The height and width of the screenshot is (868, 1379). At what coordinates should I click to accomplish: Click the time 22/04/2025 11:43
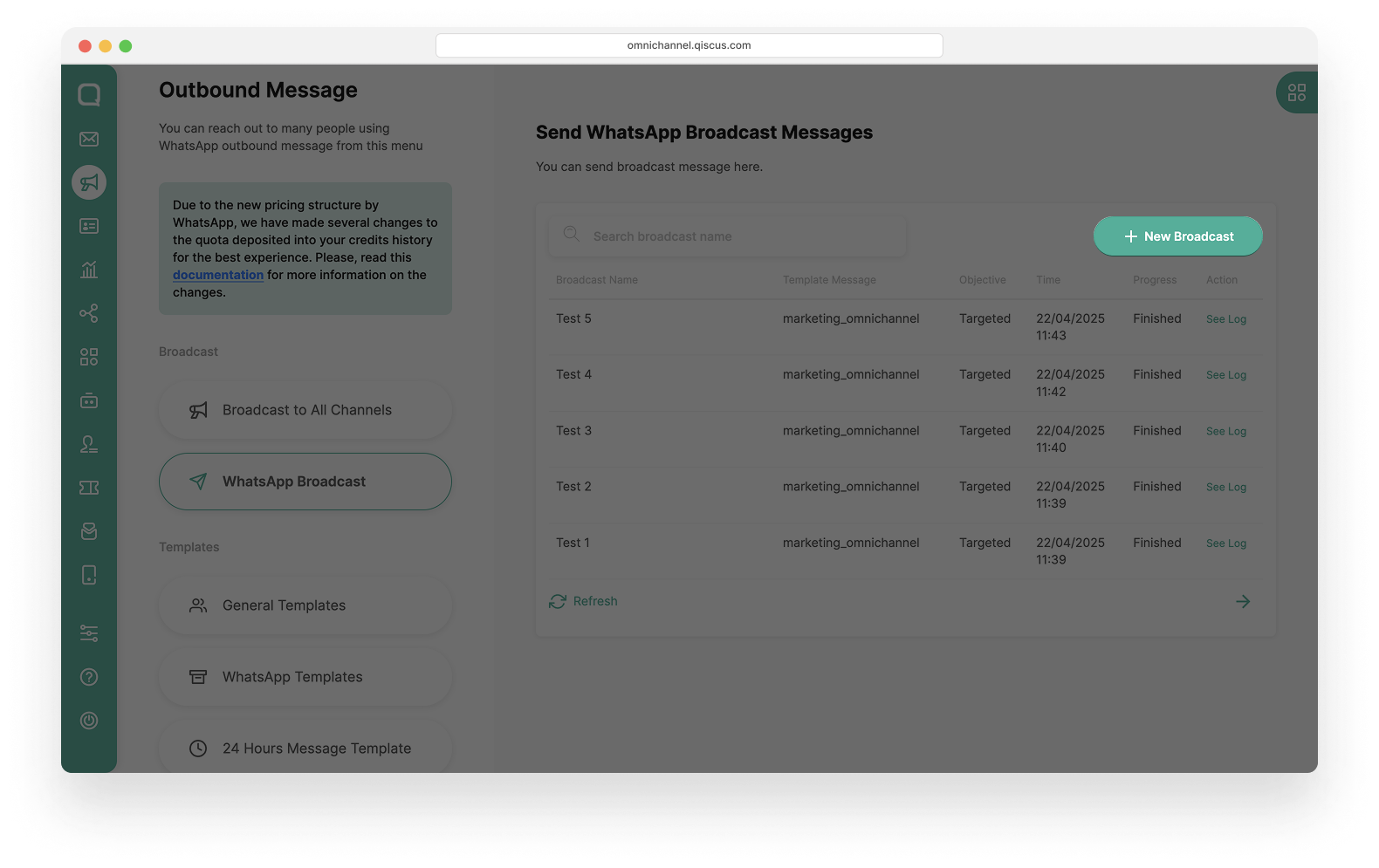tap(1070, 327)
